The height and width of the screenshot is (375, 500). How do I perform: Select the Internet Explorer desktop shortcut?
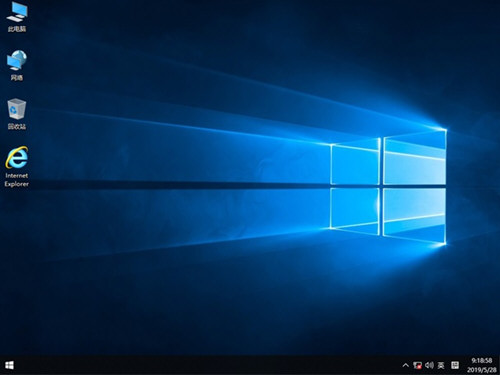(x=17, y=167)
